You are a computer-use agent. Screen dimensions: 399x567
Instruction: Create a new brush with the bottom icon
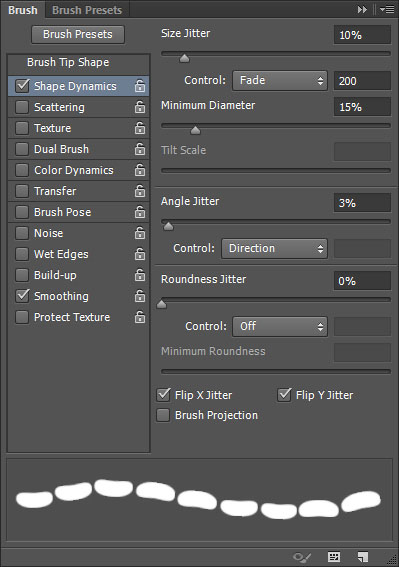[362, 557]
